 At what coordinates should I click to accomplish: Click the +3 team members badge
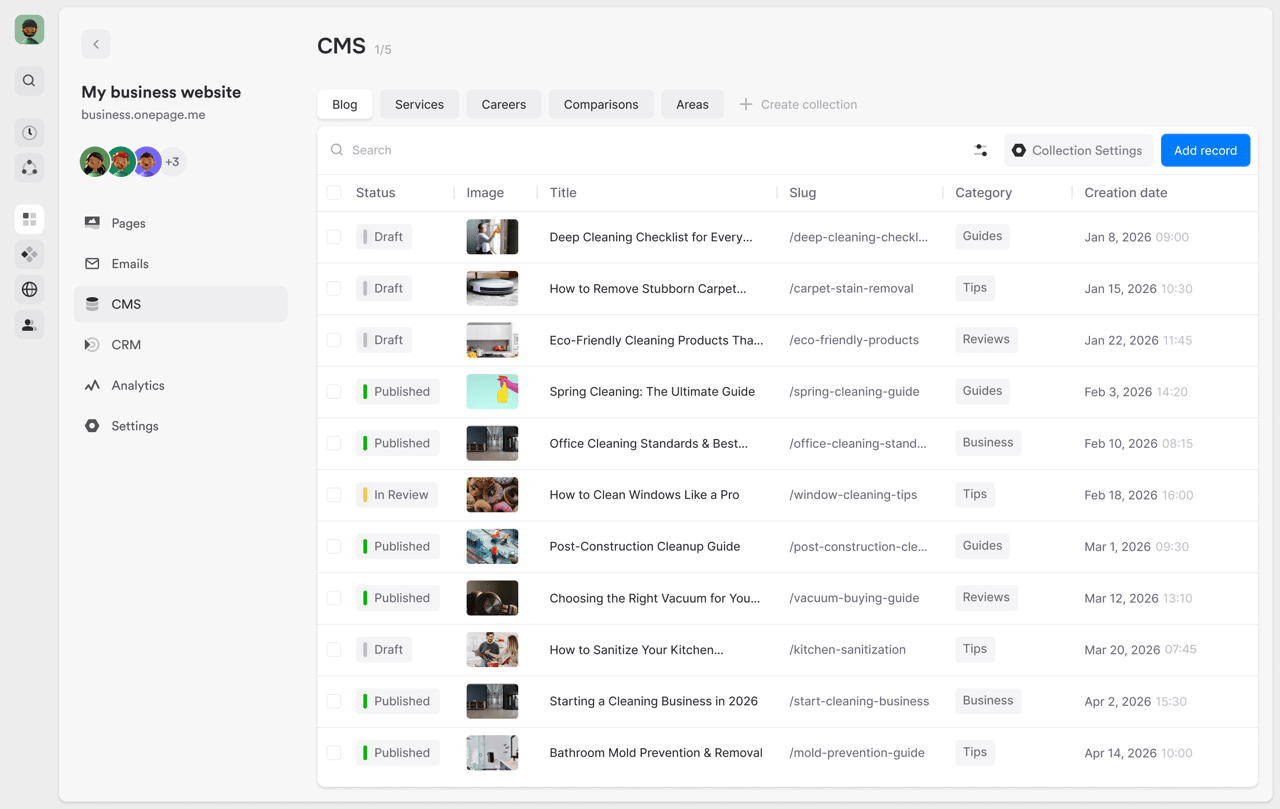point(173,162)
